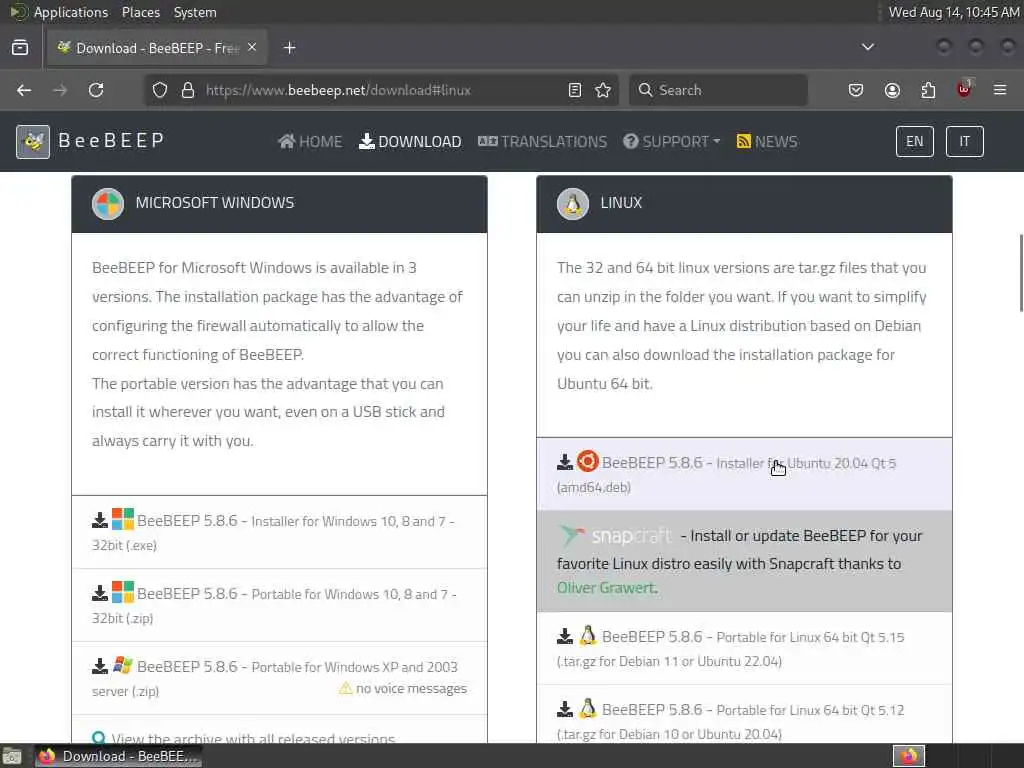This screenshot has width=1024, height=768.
Task: Click the Snapcraft logo
Action: (x=615, y=536)
